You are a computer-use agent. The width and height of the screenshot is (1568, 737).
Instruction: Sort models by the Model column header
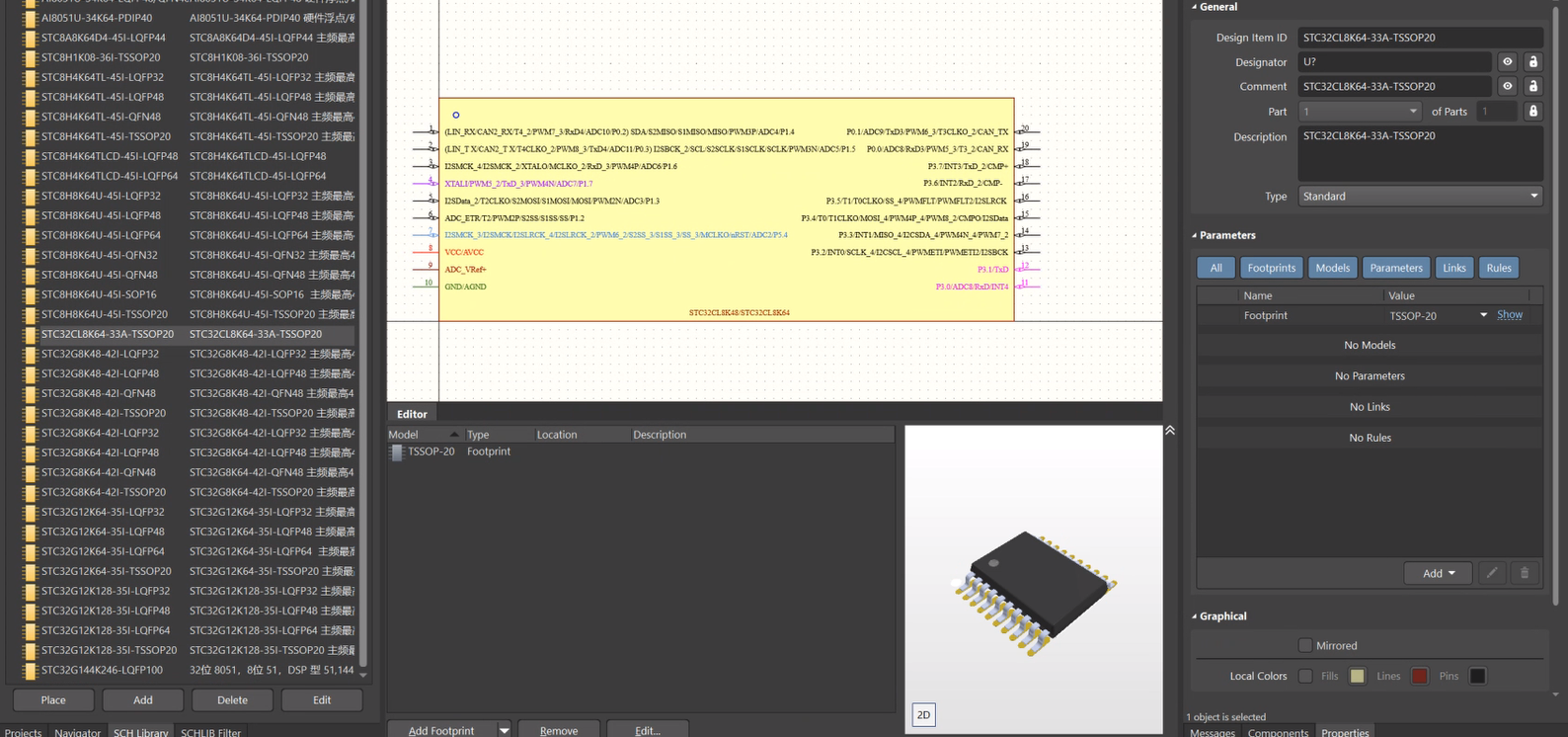423,434
